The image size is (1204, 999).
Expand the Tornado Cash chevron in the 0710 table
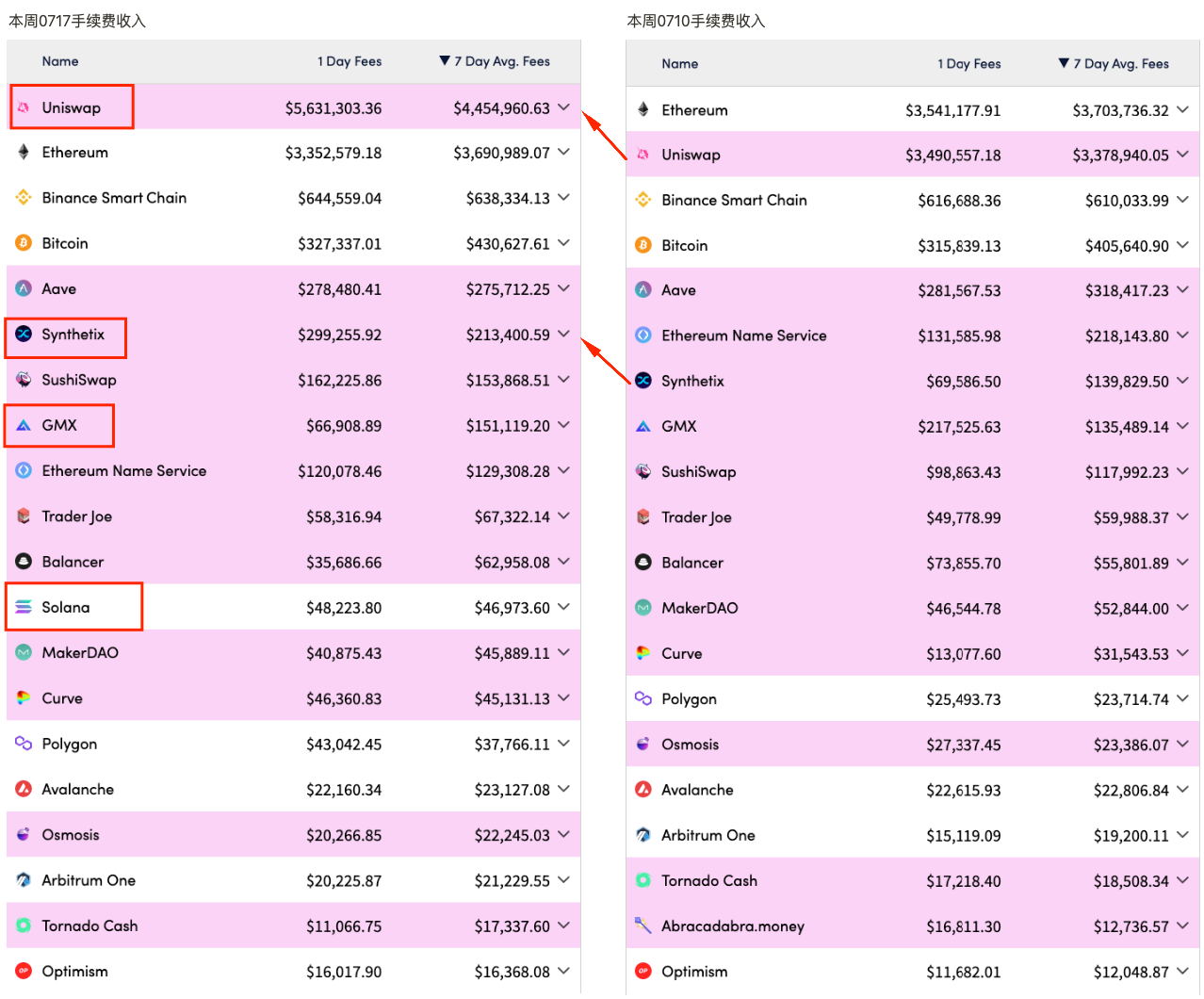[x=1182, y=880]
